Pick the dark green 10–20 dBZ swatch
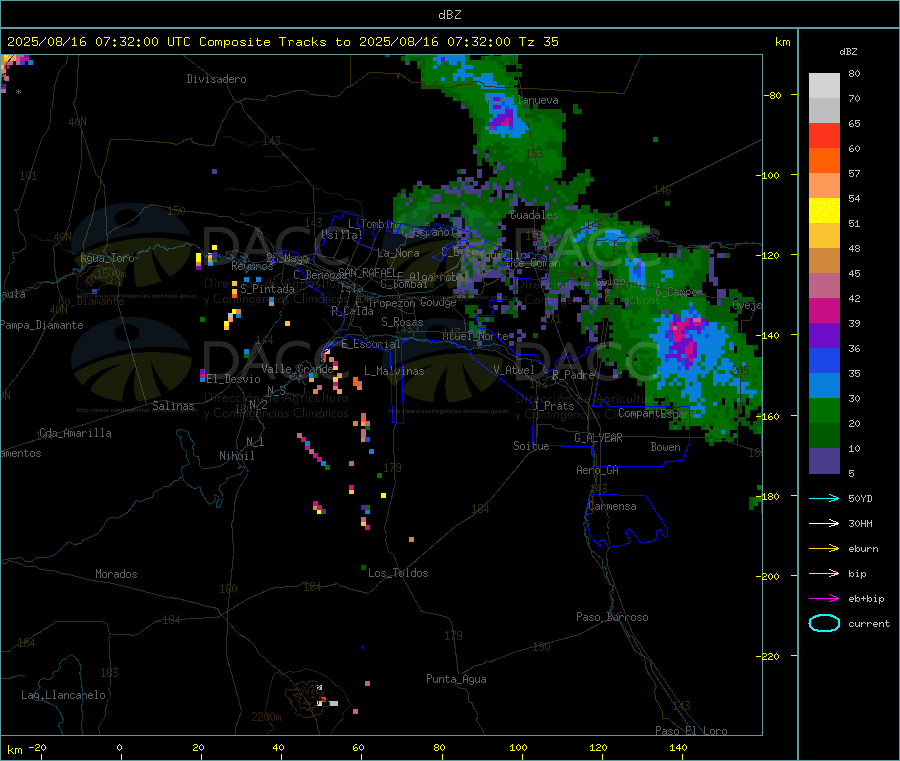 [824, 436]
